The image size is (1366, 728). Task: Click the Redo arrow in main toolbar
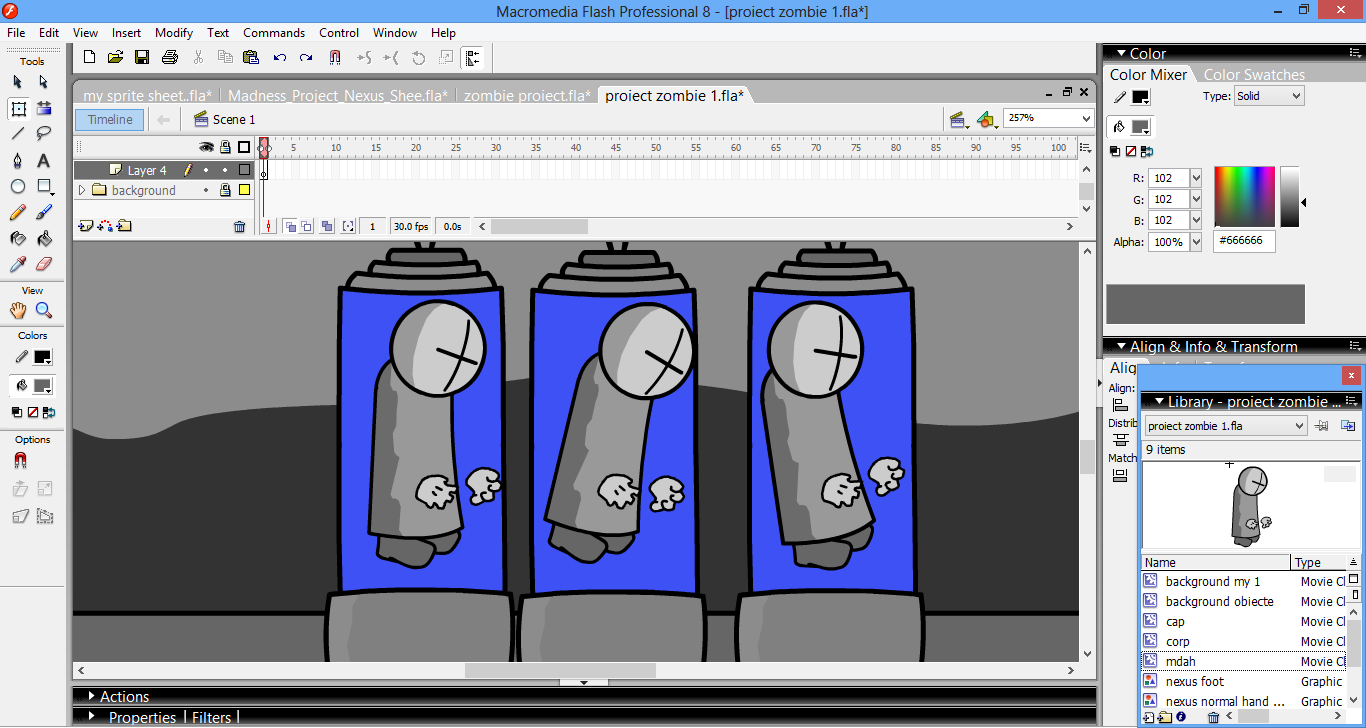tap(306, 57)
